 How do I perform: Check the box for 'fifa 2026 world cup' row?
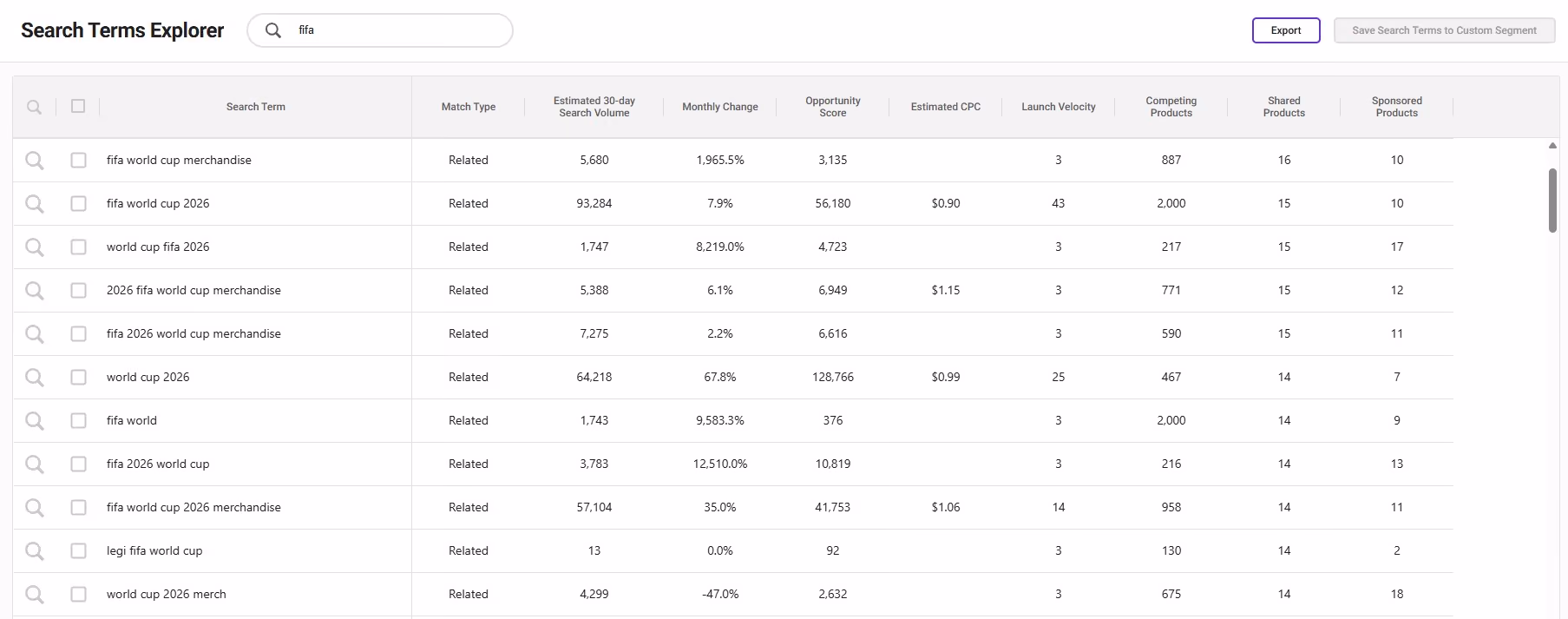tap(78, 464)
